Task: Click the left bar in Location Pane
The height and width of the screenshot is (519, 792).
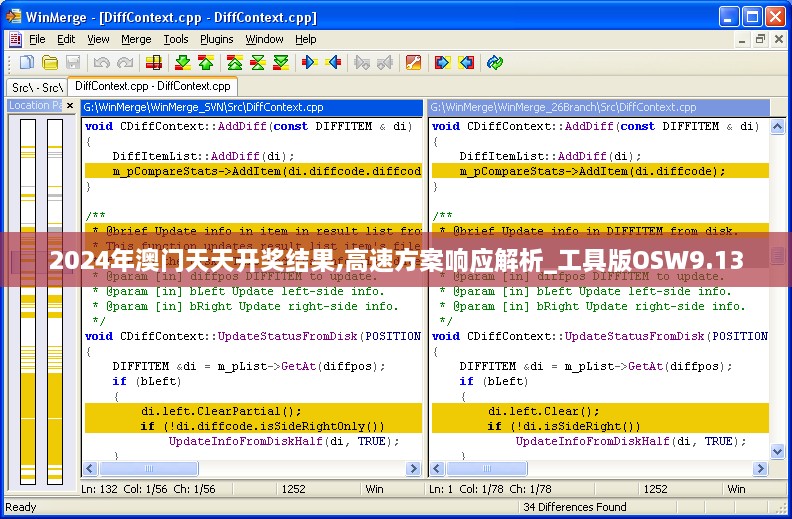Action: 28,301
